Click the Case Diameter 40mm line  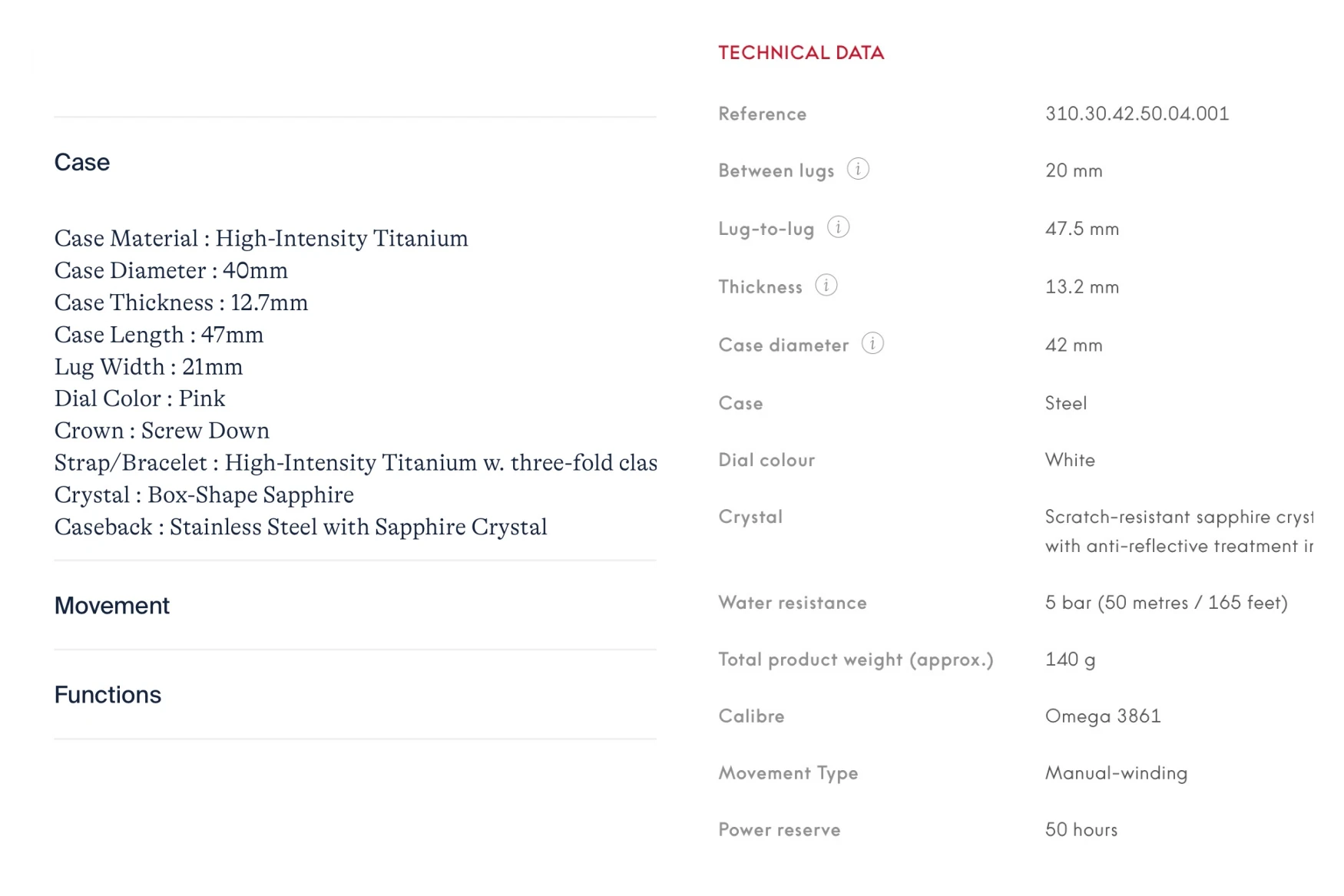click(x=171, y=271)
